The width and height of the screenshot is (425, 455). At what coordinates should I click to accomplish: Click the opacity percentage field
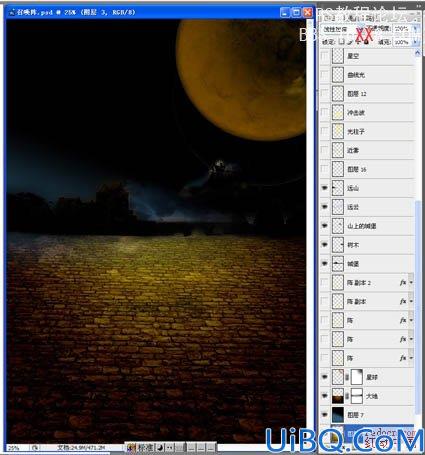(403, 29)
